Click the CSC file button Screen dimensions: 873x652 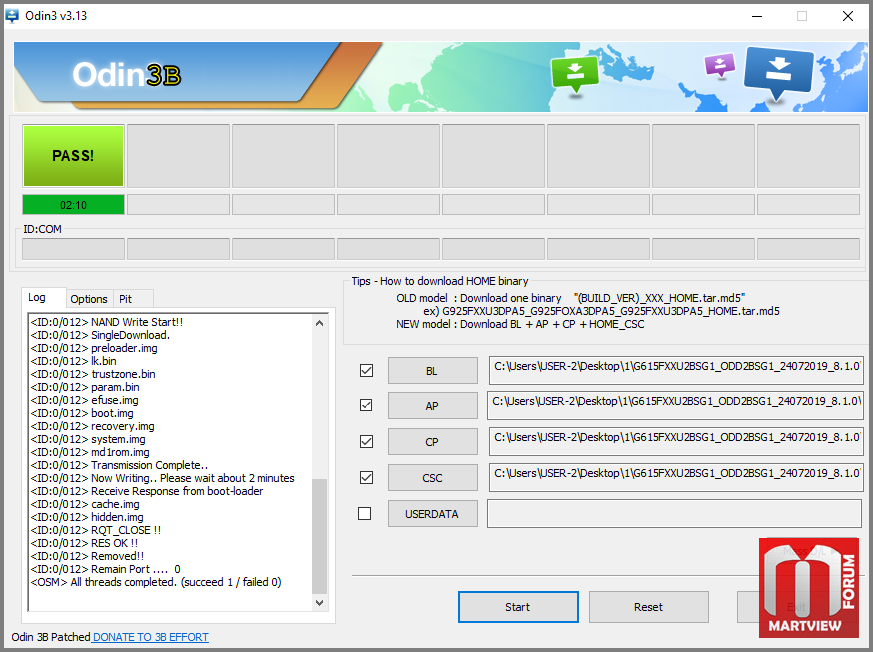[x=433, y=478]
